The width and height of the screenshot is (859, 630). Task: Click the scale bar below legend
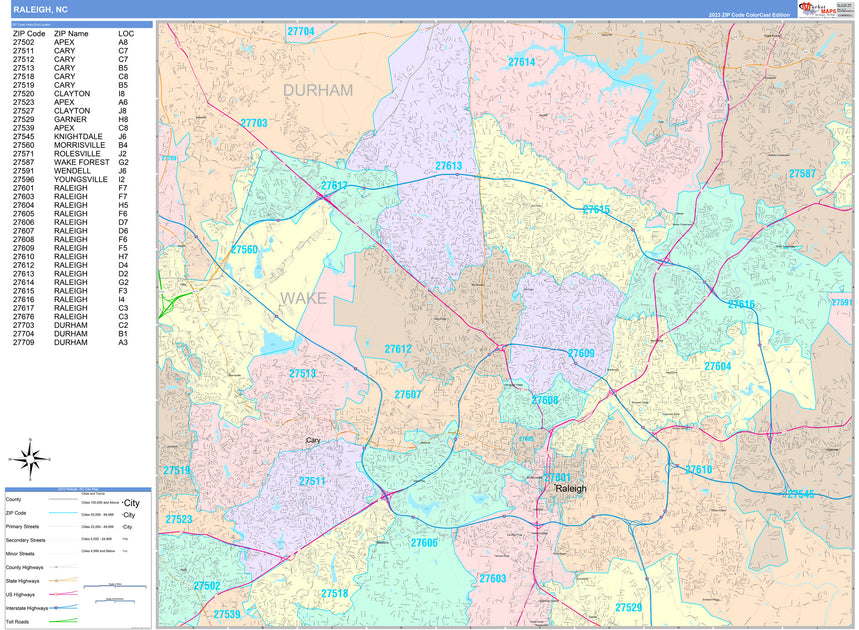click(115, 587)
